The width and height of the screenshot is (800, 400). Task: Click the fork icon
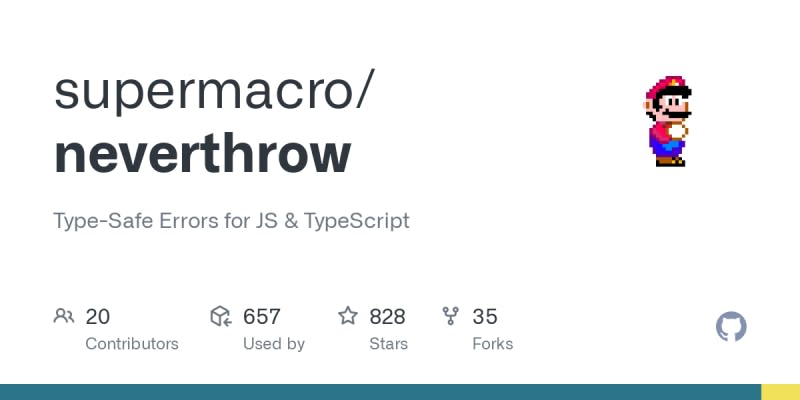click(451, 317)
